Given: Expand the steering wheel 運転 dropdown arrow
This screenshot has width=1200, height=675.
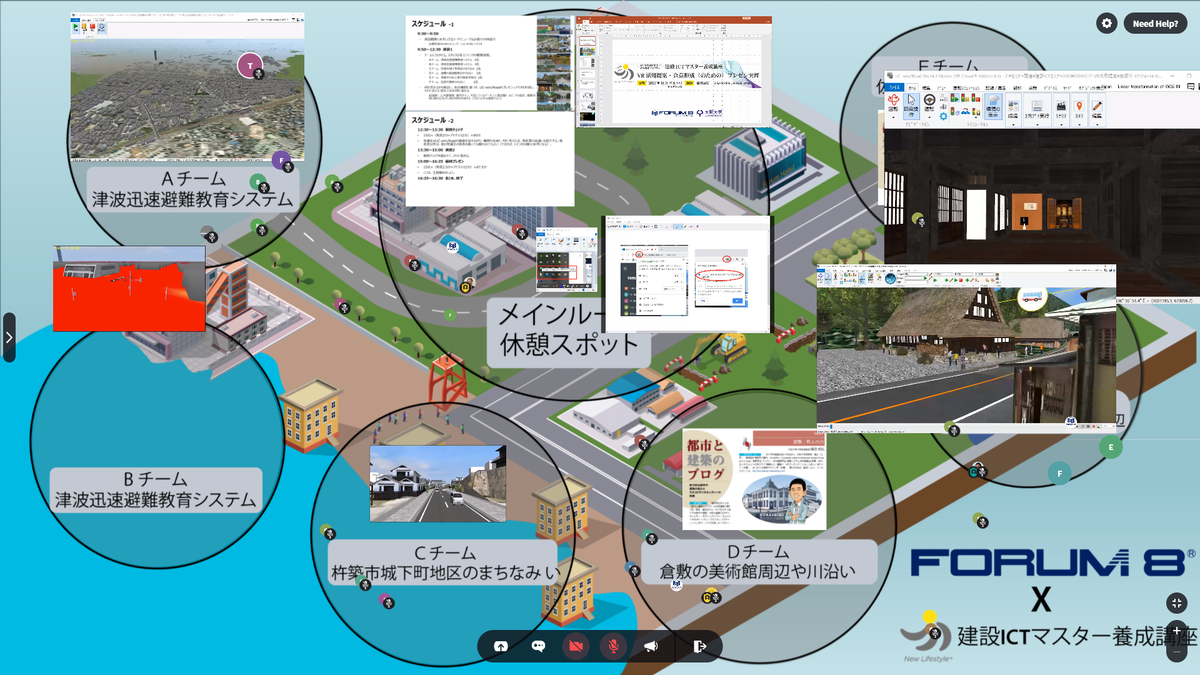Looking at the screenshot, I should click(929, 117).
